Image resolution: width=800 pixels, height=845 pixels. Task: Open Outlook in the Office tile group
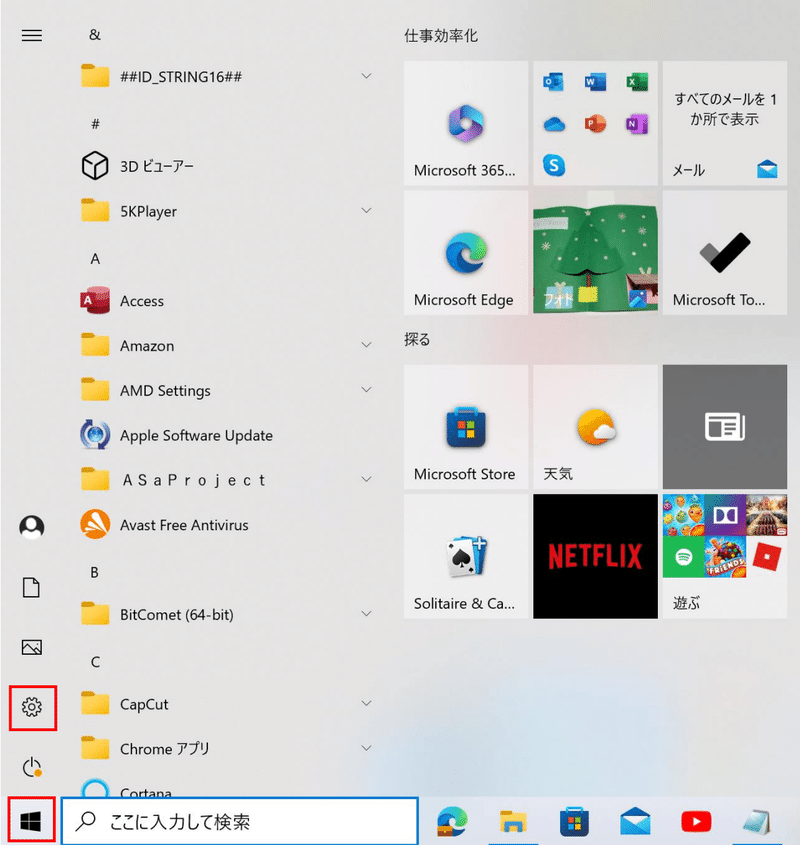coord(554,82)
